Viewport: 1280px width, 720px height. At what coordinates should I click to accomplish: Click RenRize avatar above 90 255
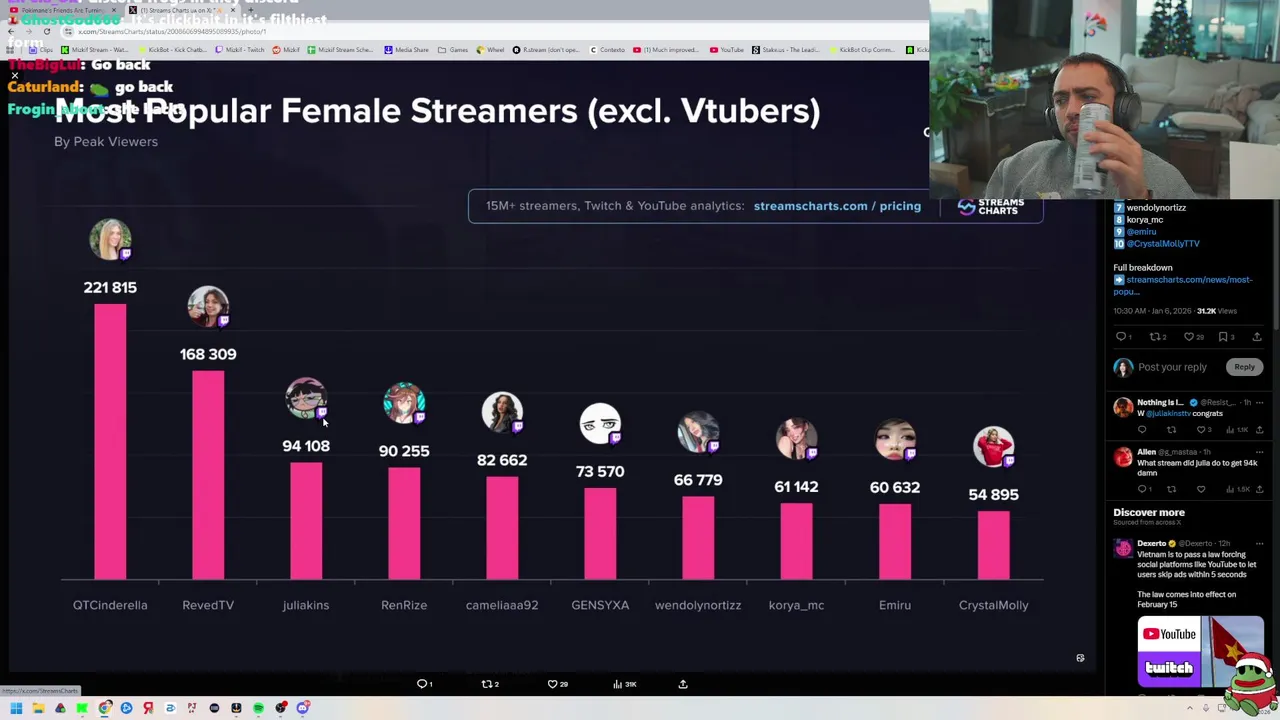(x=404, y=403)
